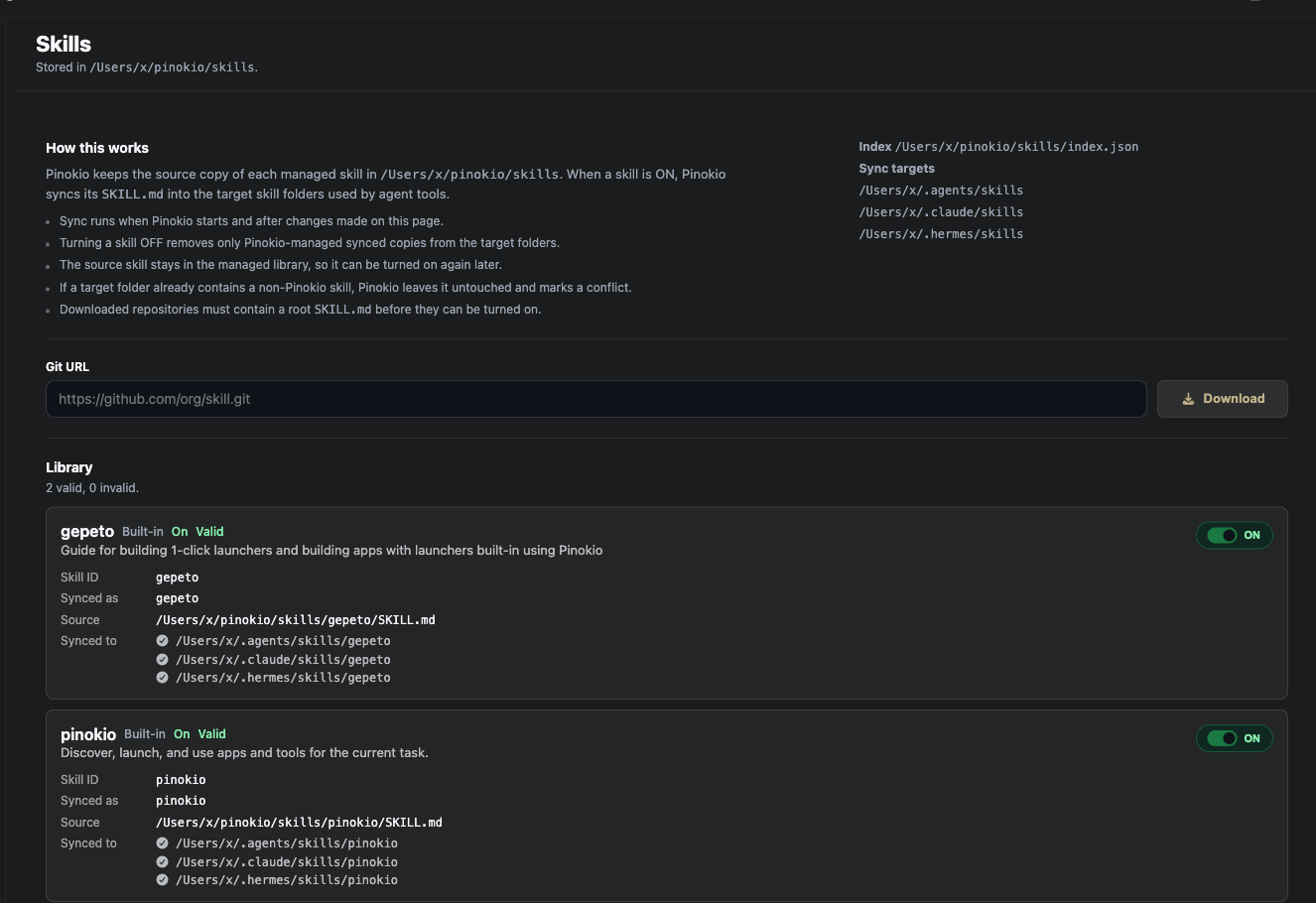Click the Sync targets label

click(896, 169)
